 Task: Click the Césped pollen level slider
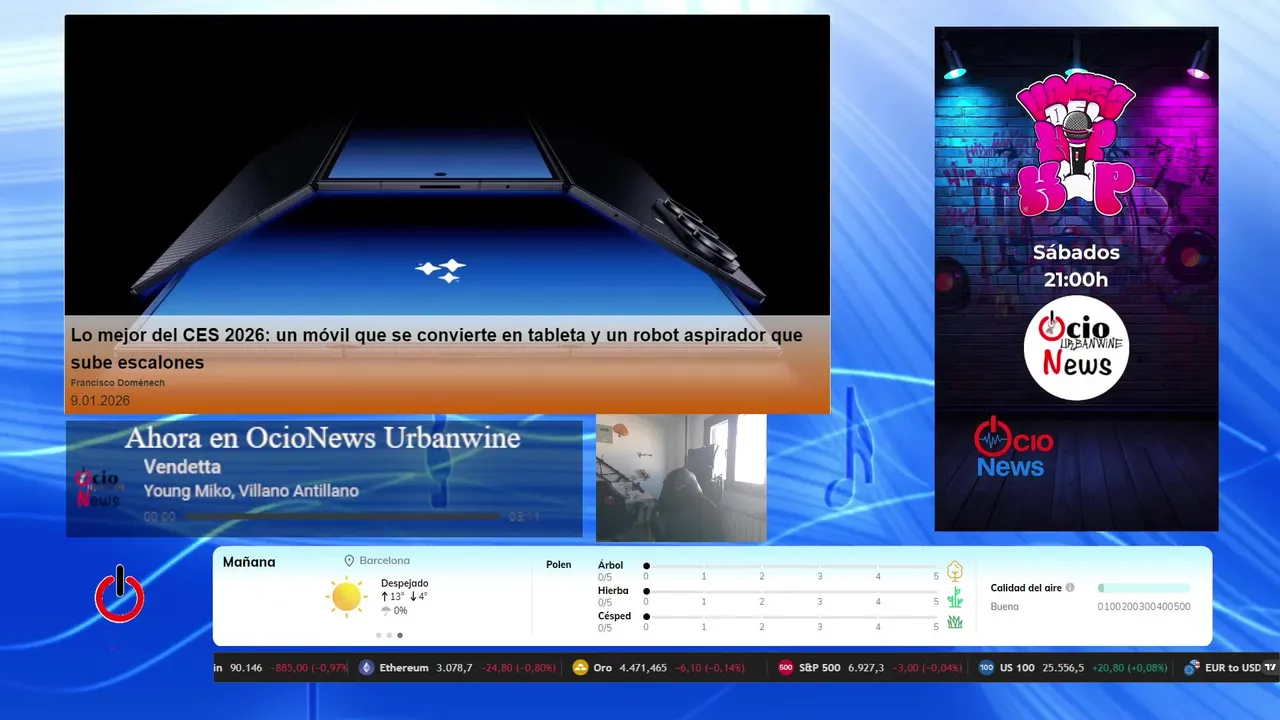[x=791, y=617]
